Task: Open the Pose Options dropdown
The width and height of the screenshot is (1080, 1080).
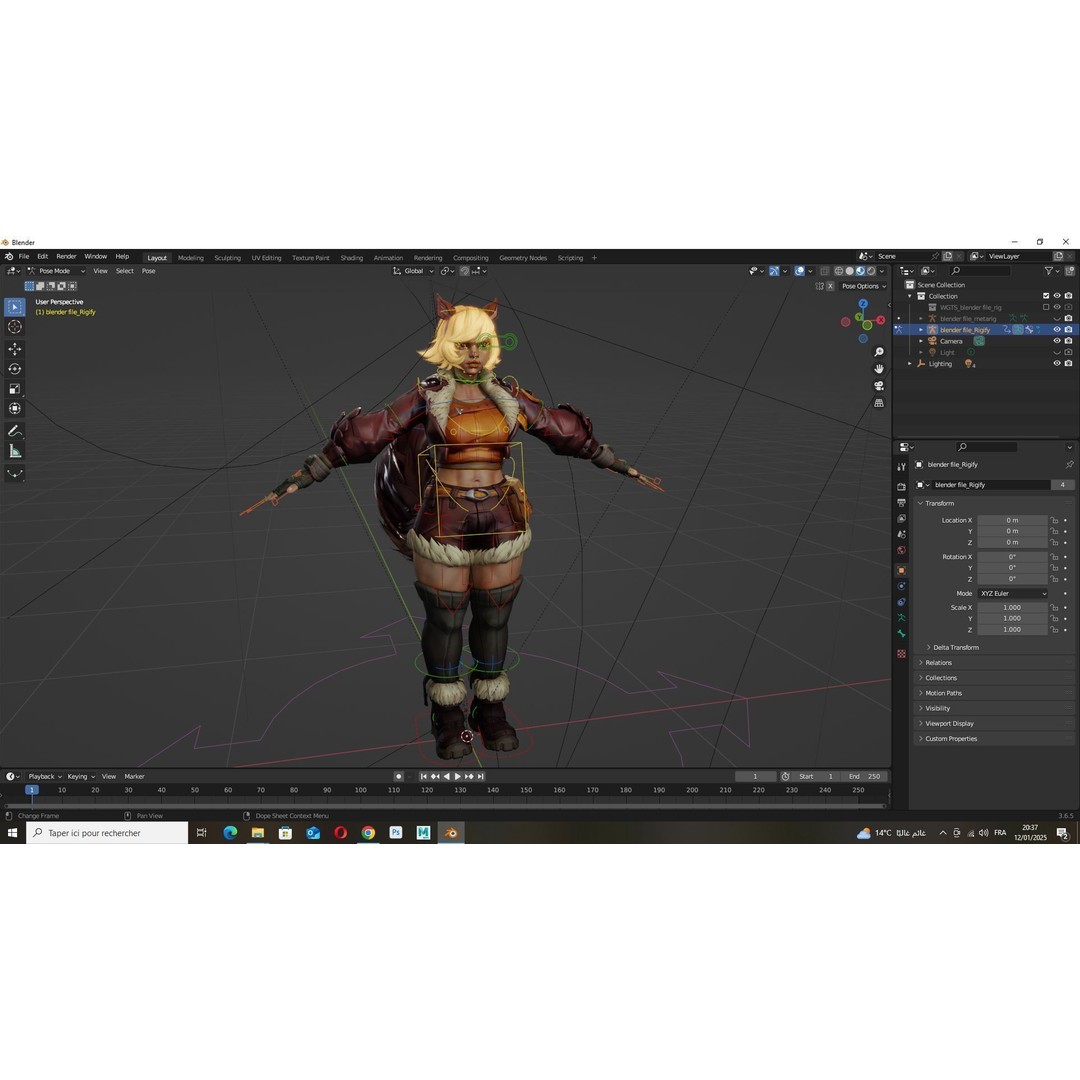Action: coord(864,286)
